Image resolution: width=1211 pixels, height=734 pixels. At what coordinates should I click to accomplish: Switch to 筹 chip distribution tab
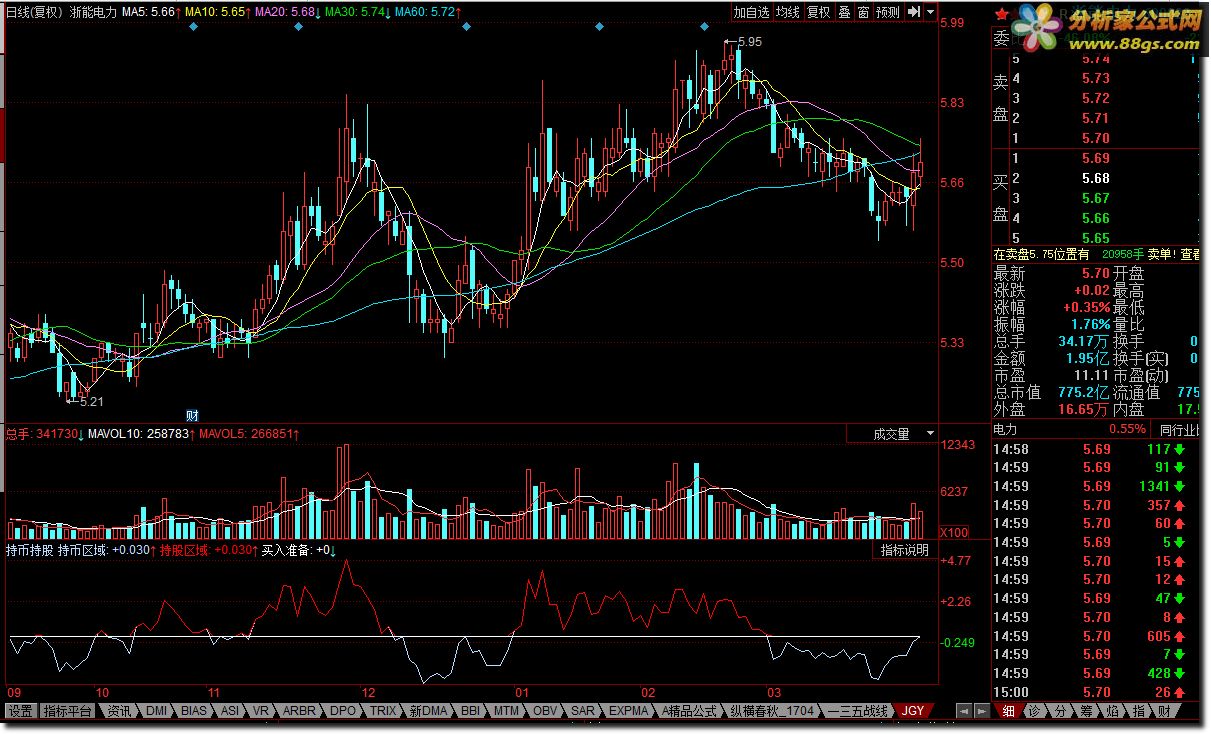point(1087,711)
